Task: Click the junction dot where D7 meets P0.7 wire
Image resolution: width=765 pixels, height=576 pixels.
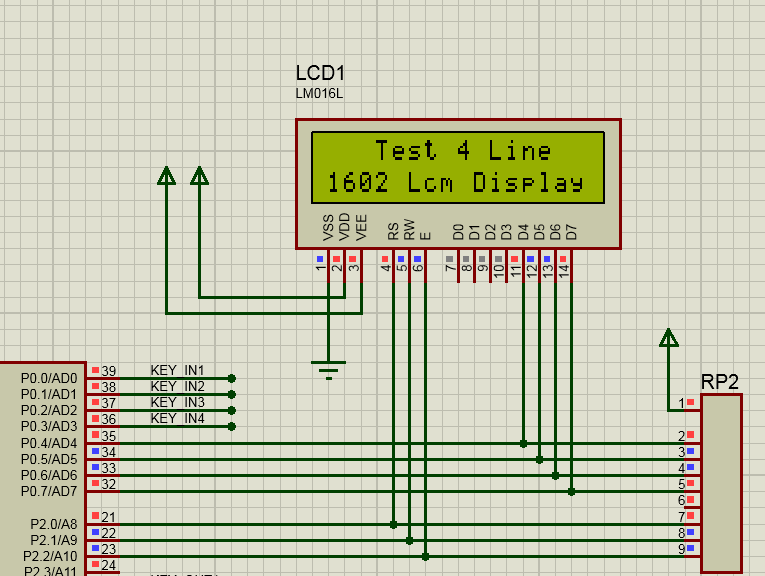Action: pyautogui.click(x=571, y=492)
